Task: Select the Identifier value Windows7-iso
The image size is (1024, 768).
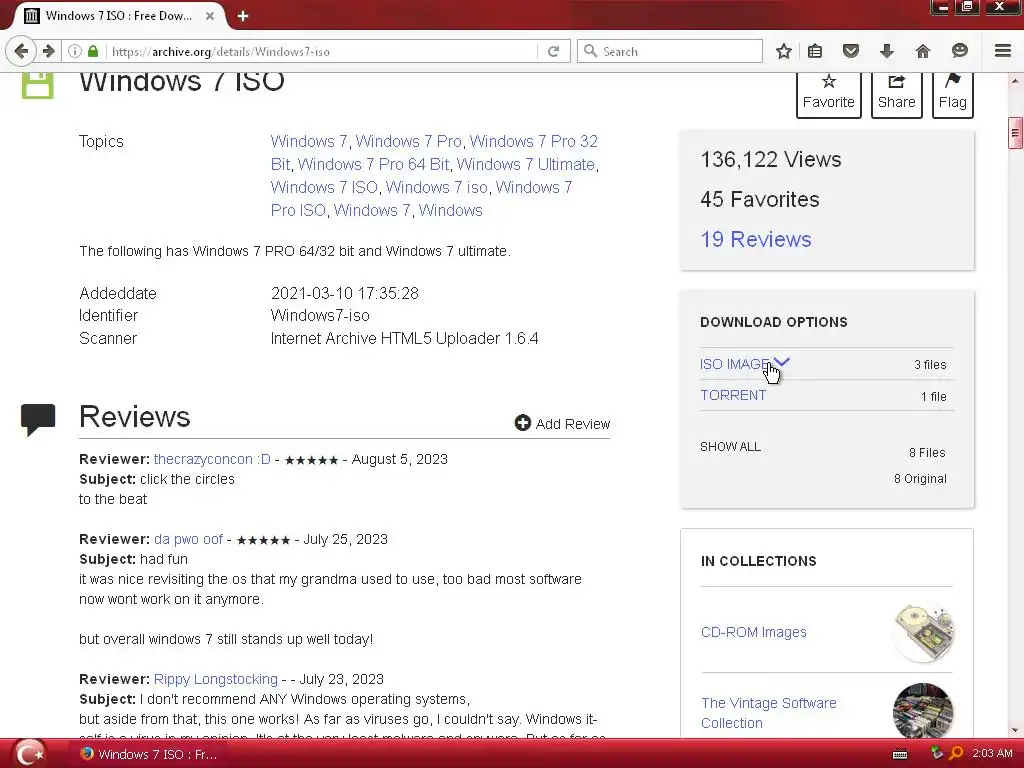Action: (x=320, y=315)
